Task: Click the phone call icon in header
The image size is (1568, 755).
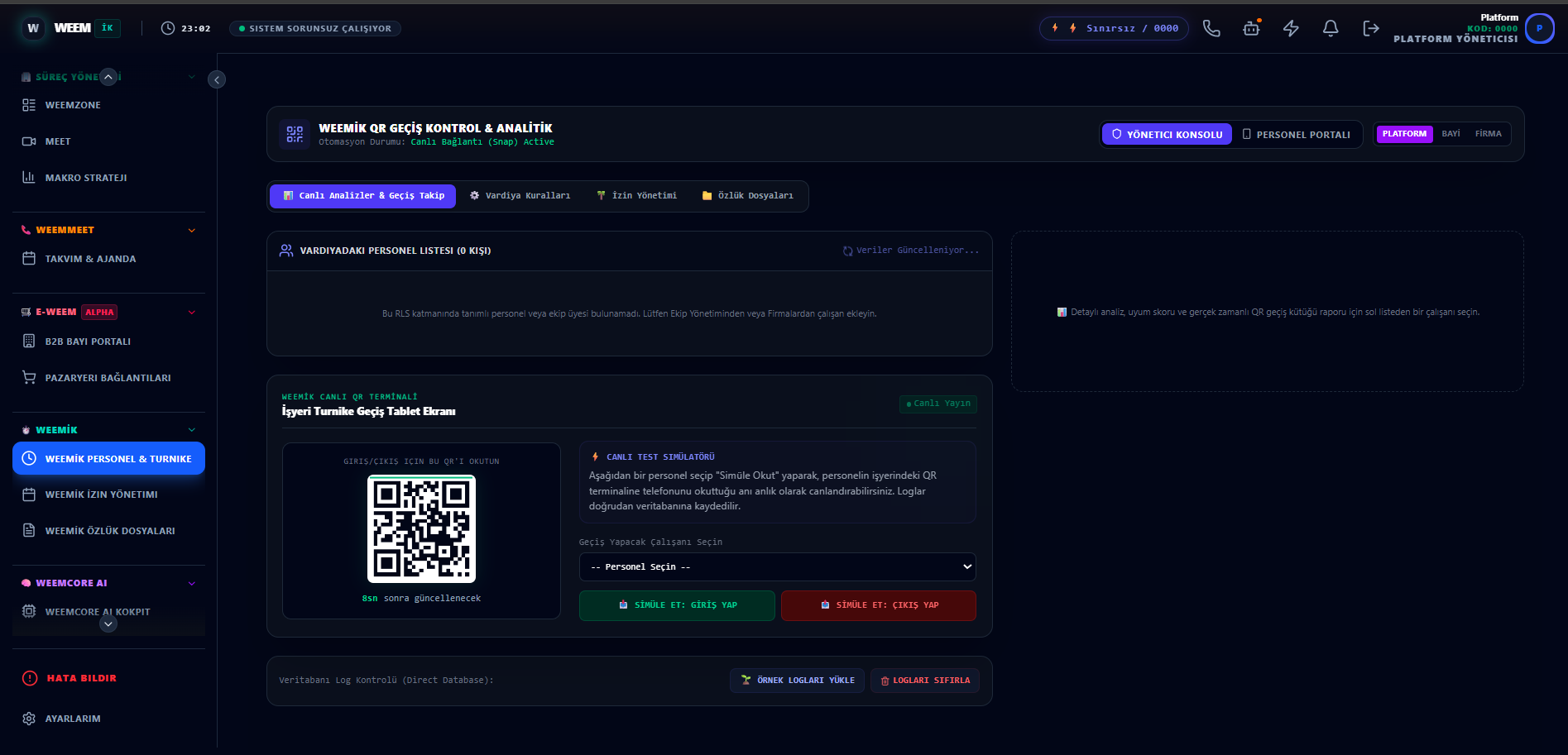Action: tap(1211, 28)
